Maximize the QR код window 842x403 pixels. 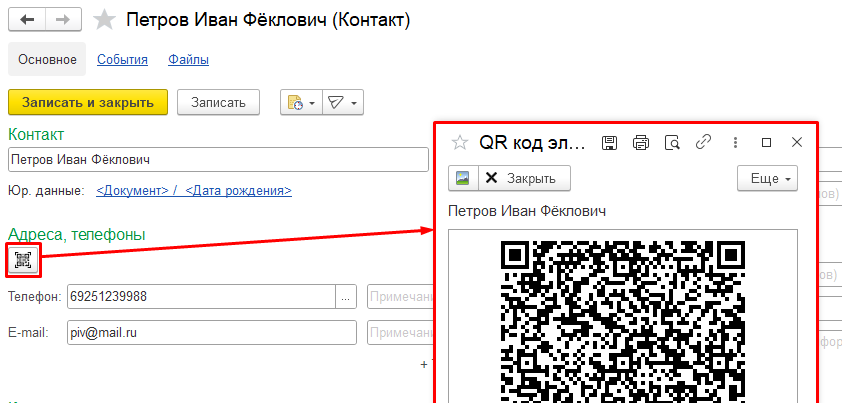click(767, 142)
